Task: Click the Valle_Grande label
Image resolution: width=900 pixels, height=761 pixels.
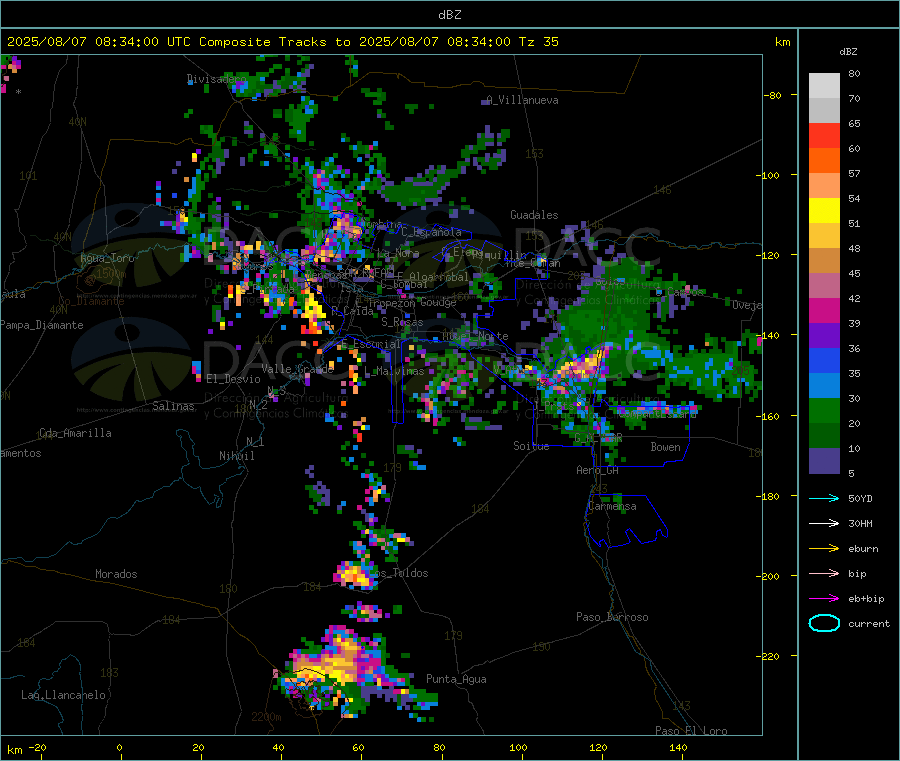Action: [x=297, y=368]
